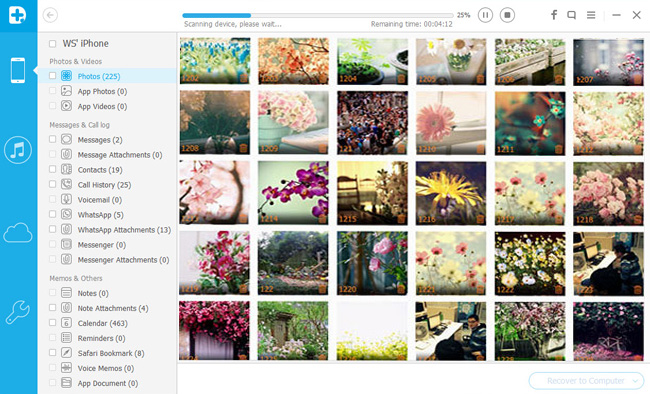Select yellow flower photo 1216
650x394 pixels.
pyautogui.click(x=451, y=193)
